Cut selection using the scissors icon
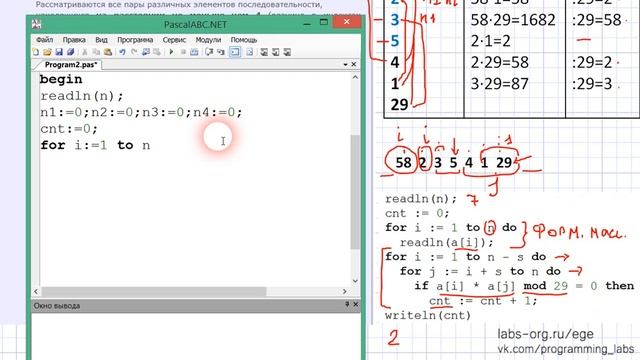Screen dimensions: 640x360 (x=85, y=52)
